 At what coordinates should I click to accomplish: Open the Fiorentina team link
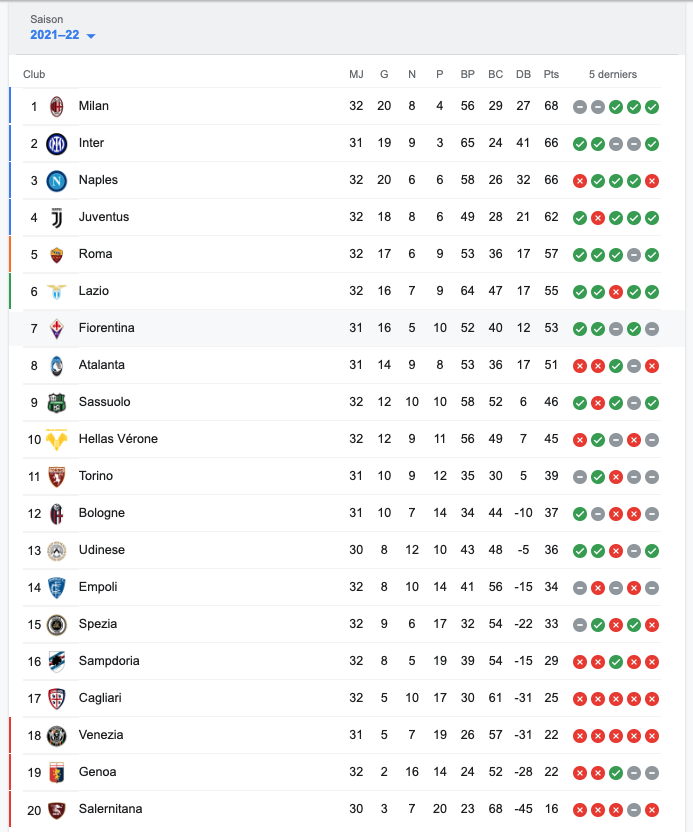(106, 328)
